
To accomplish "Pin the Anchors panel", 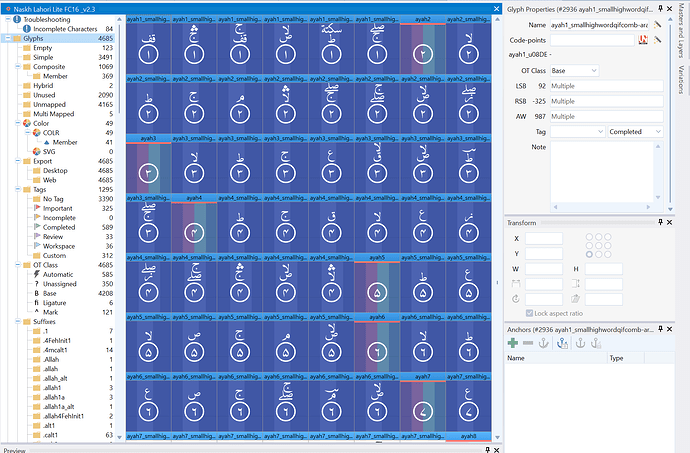I will 661,329.
